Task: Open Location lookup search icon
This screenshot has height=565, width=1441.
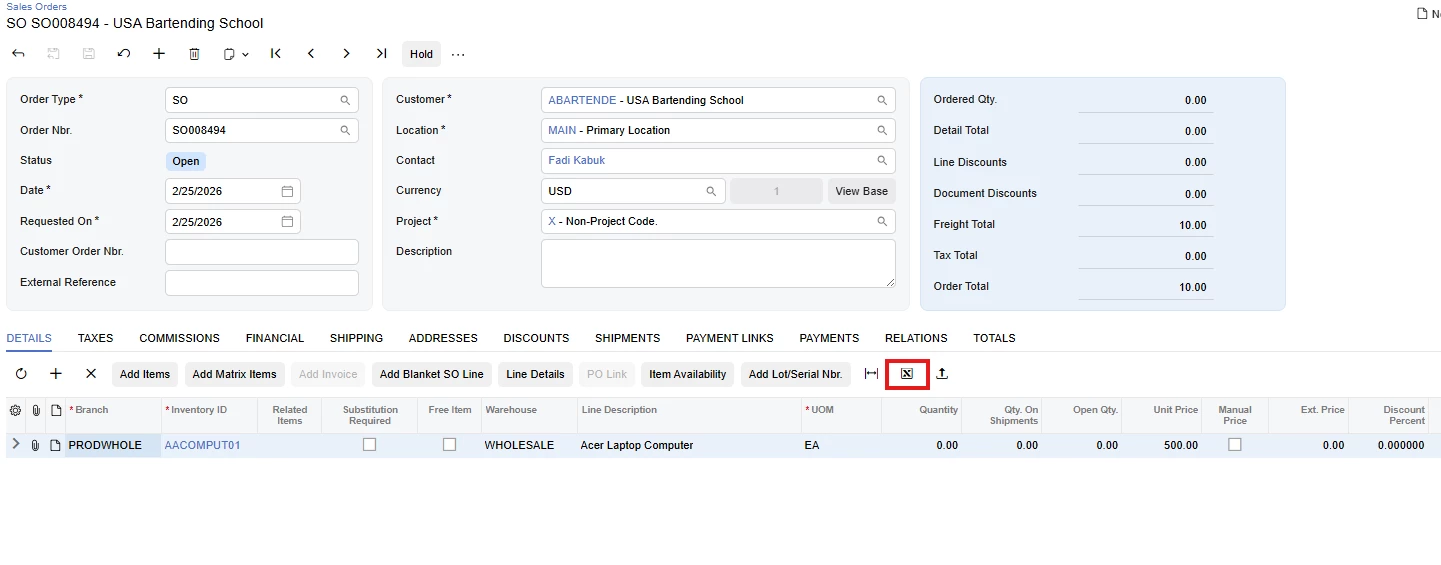Action: (x=882, y=130)
